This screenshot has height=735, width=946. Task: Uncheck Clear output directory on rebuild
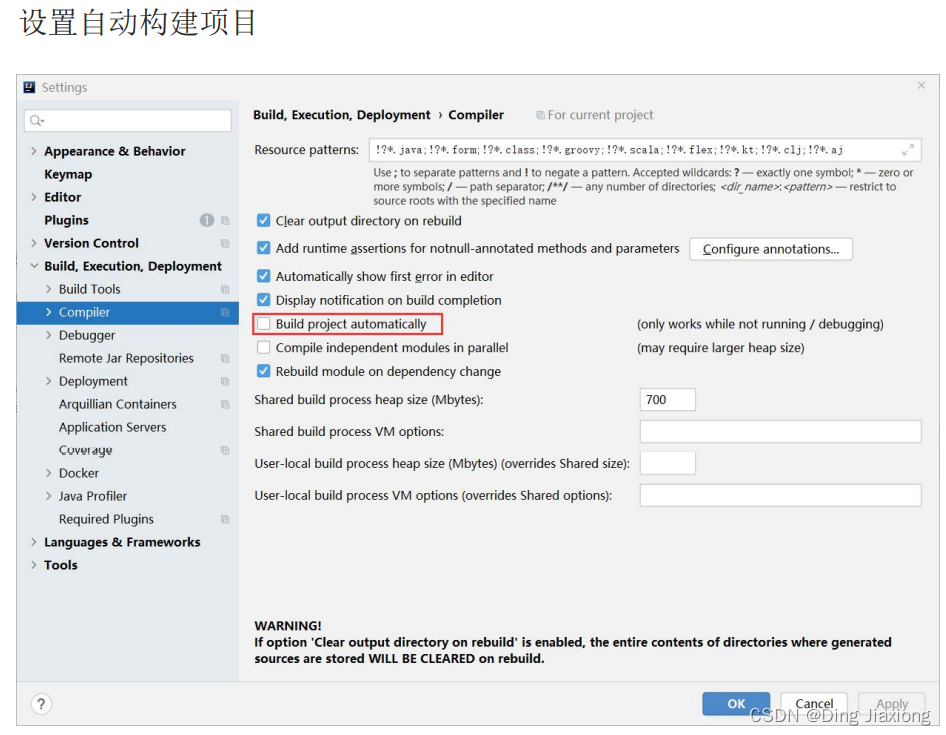click(x=264, y=221)
